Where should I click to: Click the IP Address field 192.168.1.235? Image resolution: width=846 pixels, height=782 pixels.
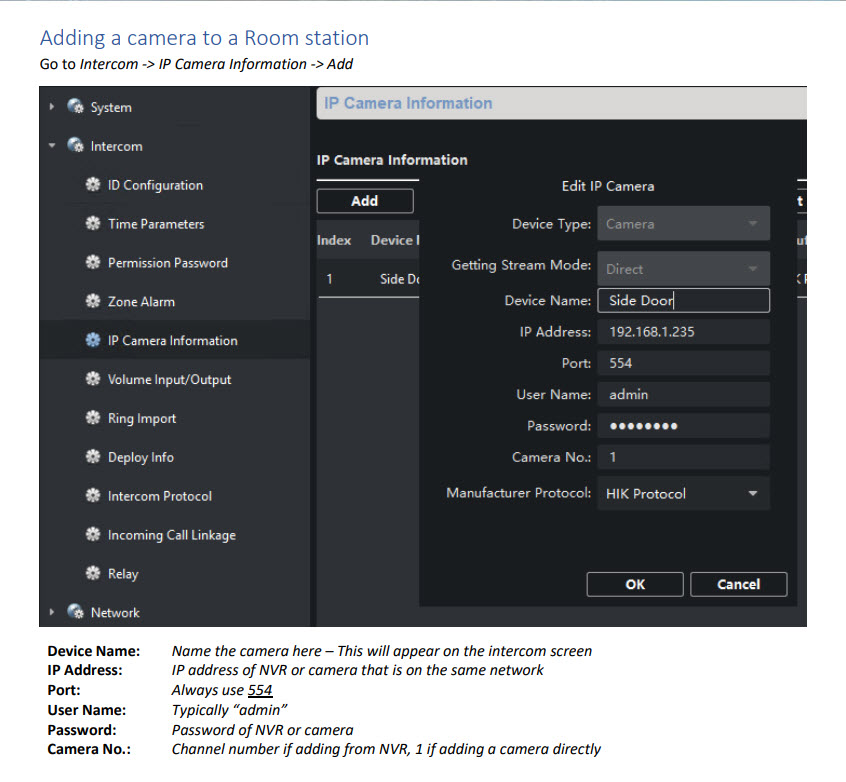tap(684, 331)
